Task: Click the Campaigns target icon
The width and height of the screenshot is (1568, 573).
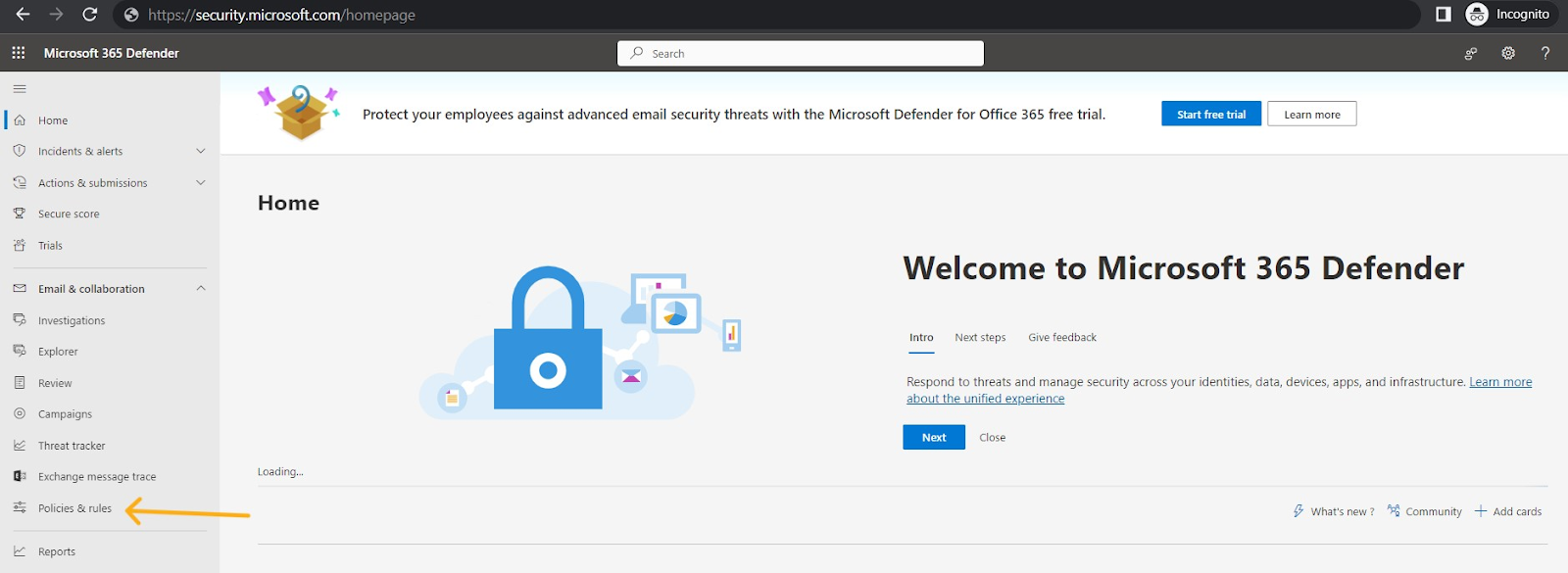Action: (20, 414)
